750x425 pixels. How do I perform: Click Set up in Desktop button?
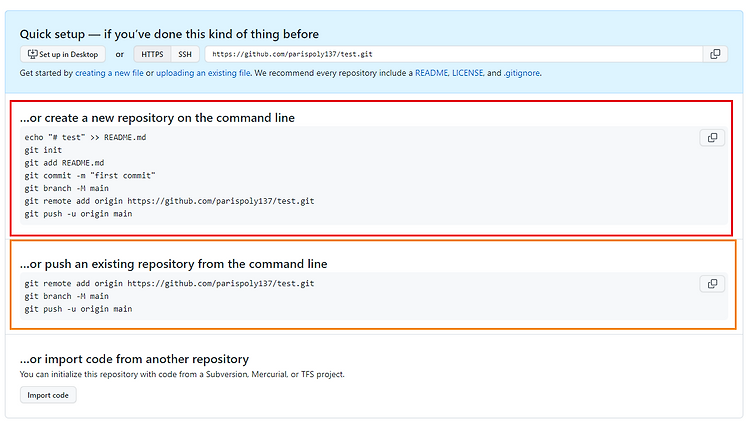(x=63, y=54)
